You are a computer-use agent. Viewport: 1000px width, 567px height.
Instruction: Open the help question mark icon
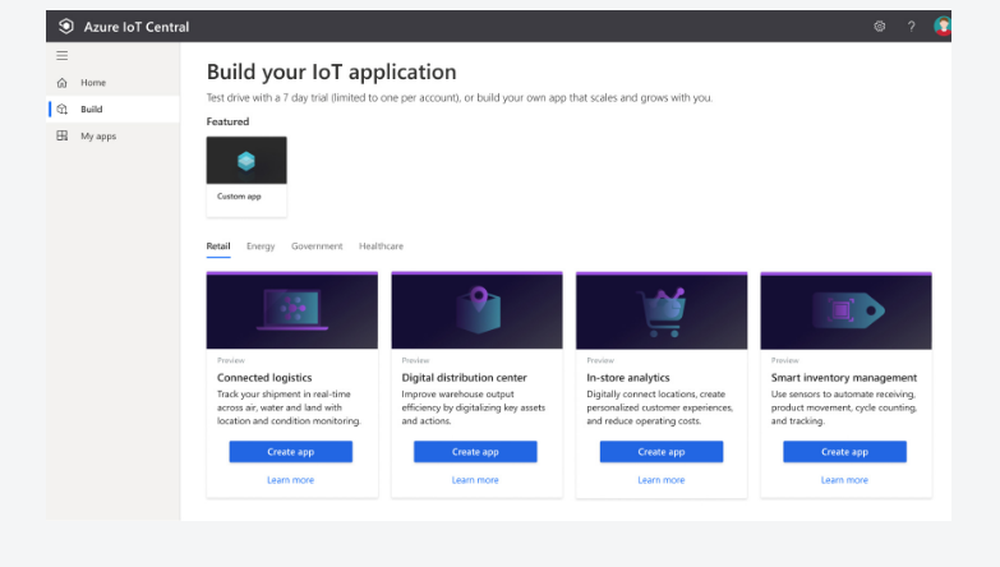click(x=911, y=26)
